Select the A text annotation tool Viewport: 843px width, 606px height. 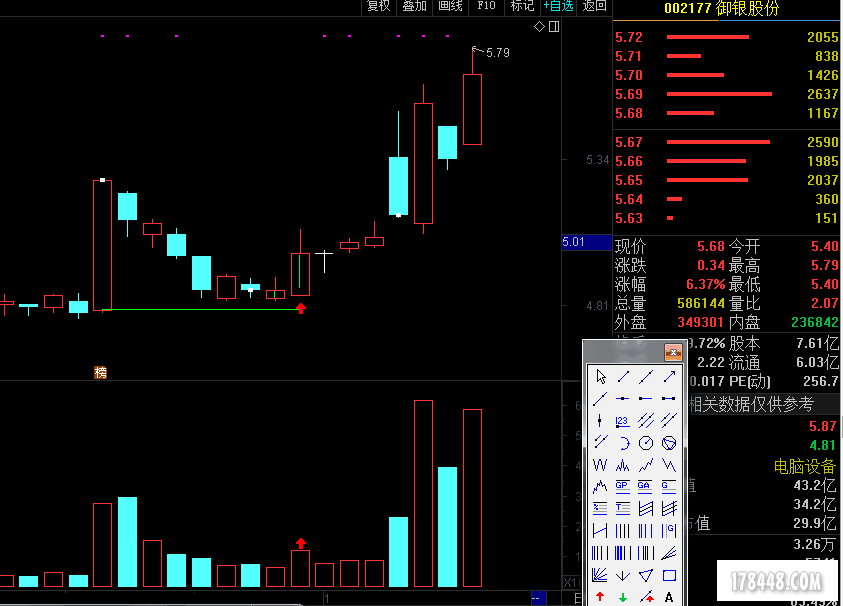pyautogui.click(x=669, y=597)
